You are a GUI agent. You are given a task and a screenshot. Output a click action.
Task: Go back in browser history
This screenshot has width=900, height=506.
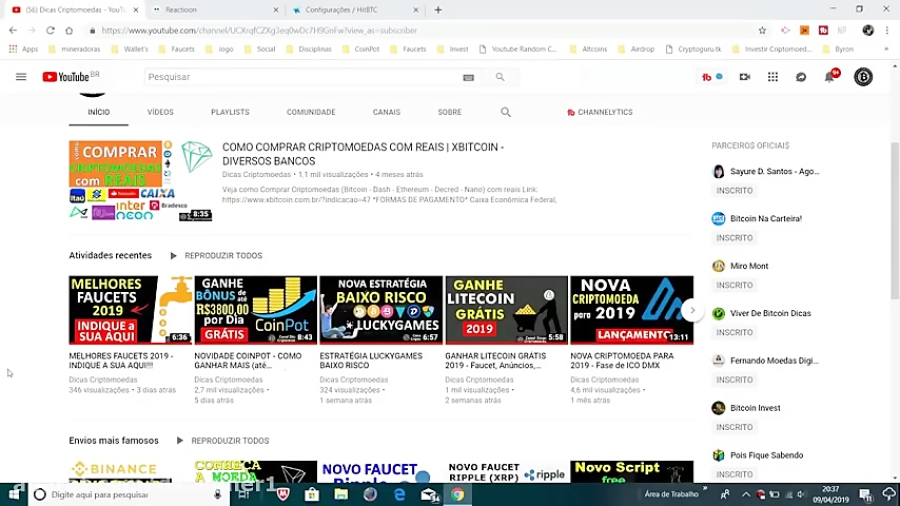13,30
